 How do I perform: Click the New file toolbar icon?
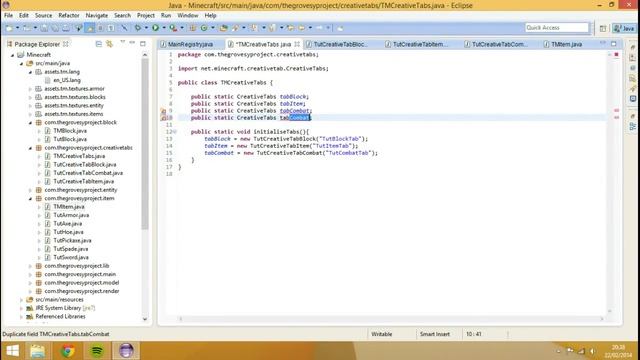coord(9,28)
